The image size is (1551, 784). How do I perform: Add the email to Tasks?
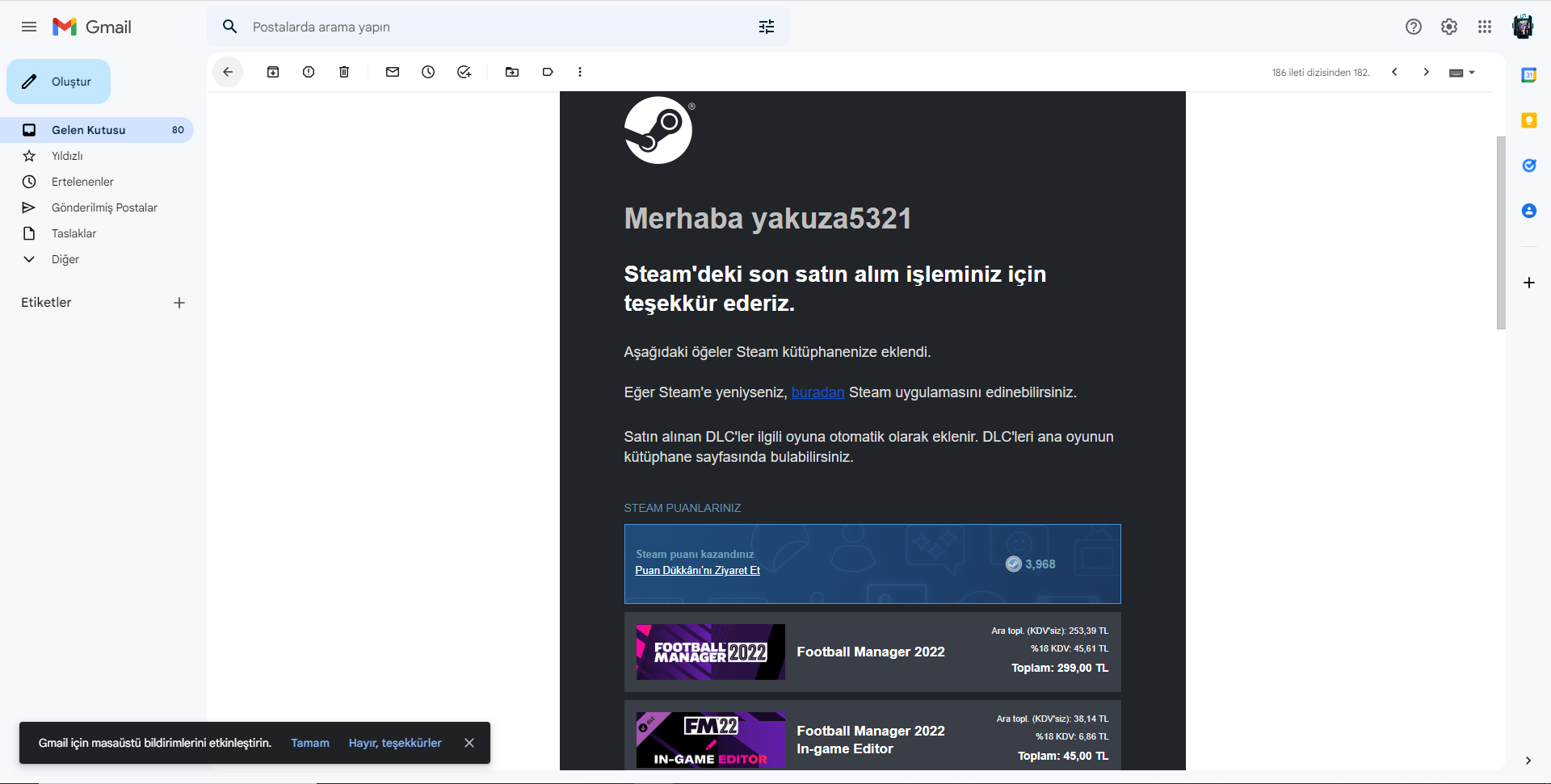(464, 72)
